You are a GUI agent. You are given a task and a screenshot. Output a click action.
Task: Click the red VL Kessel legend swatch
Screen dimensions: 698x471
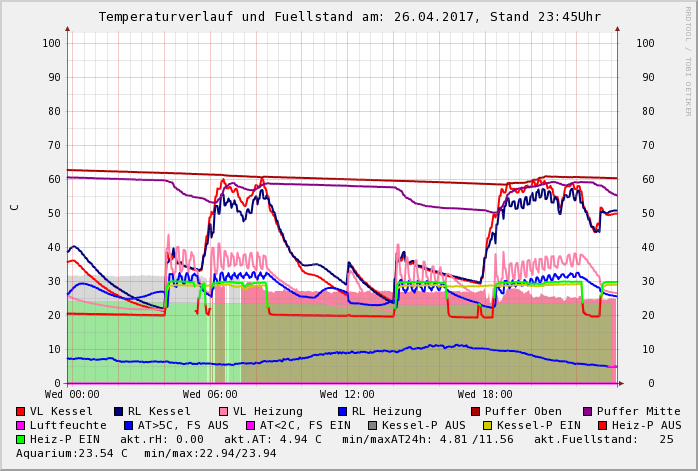(x=21, y=411)
